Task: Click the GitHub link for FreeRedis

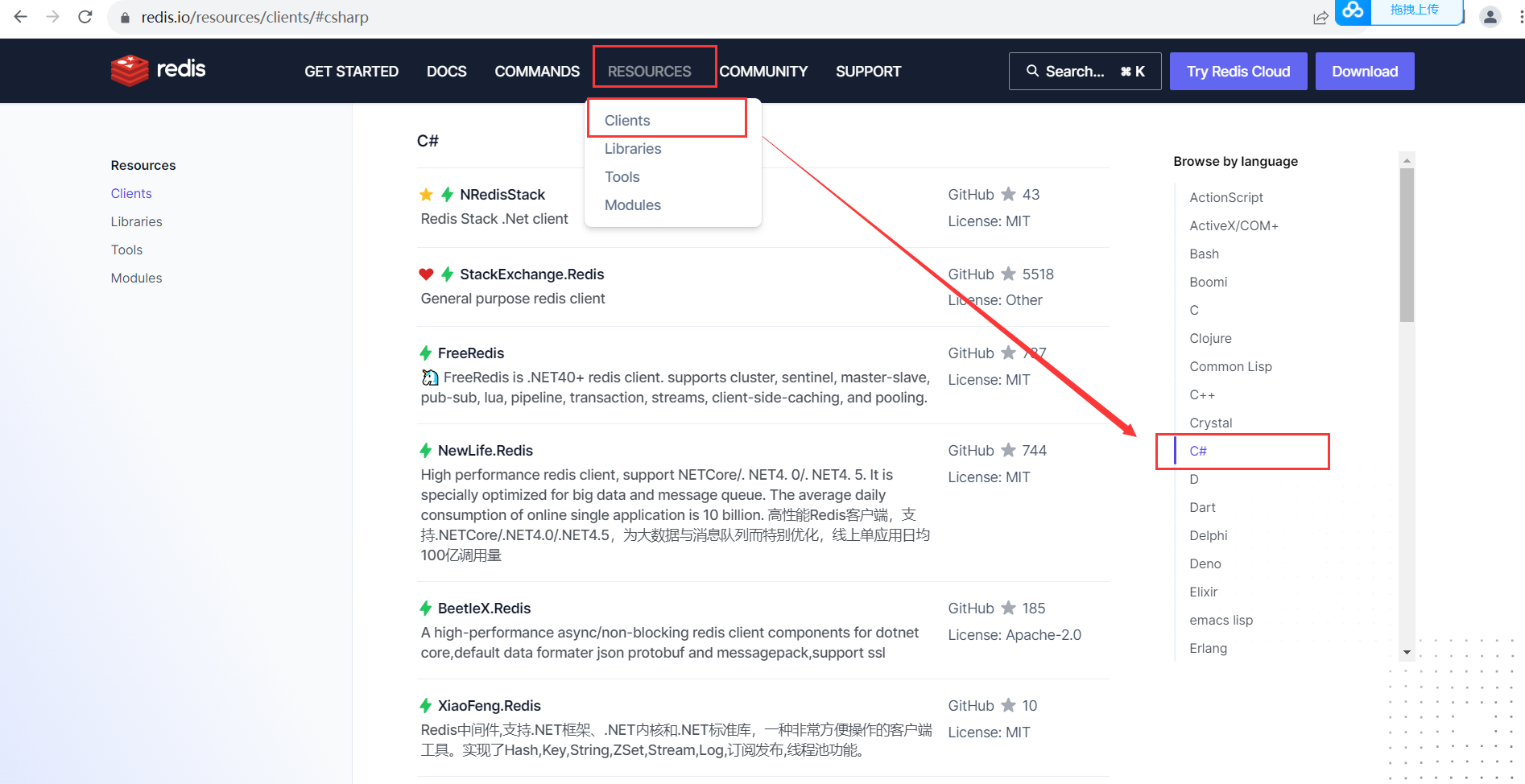Action: point(971,353)
